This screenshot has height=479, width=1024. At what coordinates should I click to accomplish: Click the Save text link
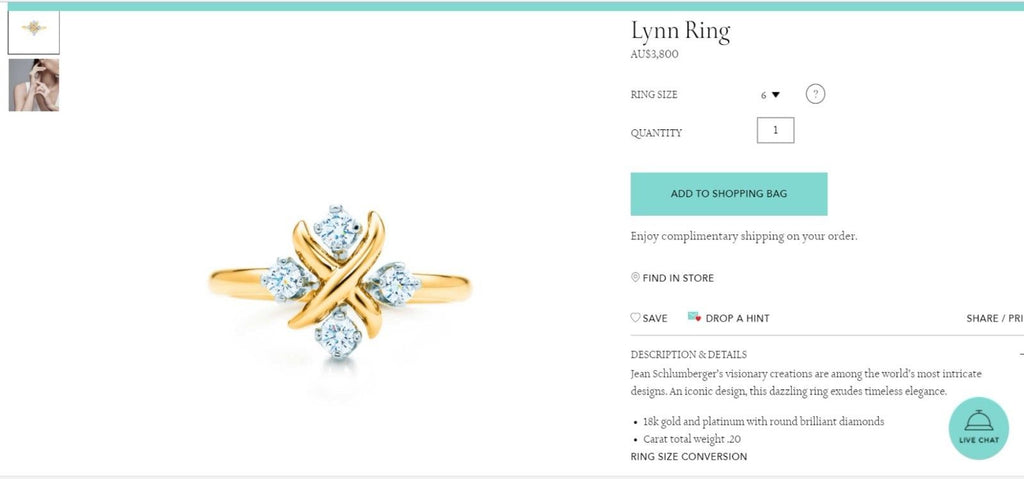[655, 318]
